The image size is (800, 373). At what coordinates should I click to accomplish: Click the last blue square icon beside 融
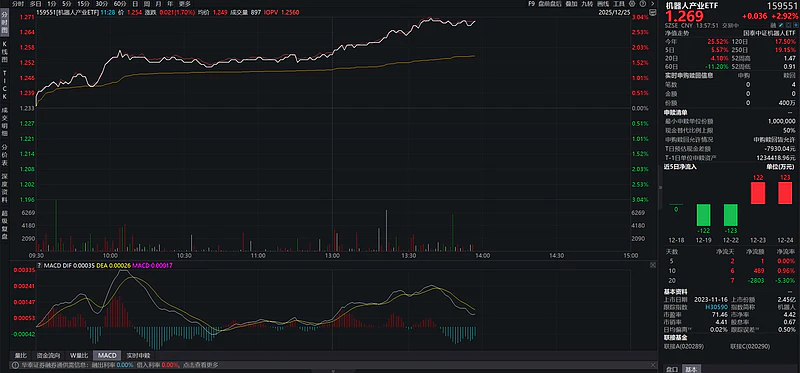click(795, 25)
